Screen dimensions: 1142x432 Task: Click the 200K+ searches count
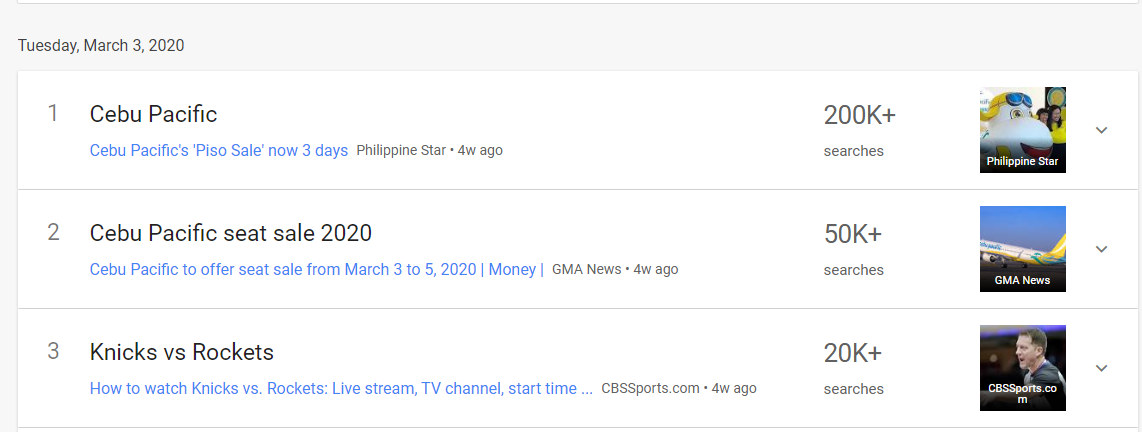pyautogui.click(x=859, y=116)
